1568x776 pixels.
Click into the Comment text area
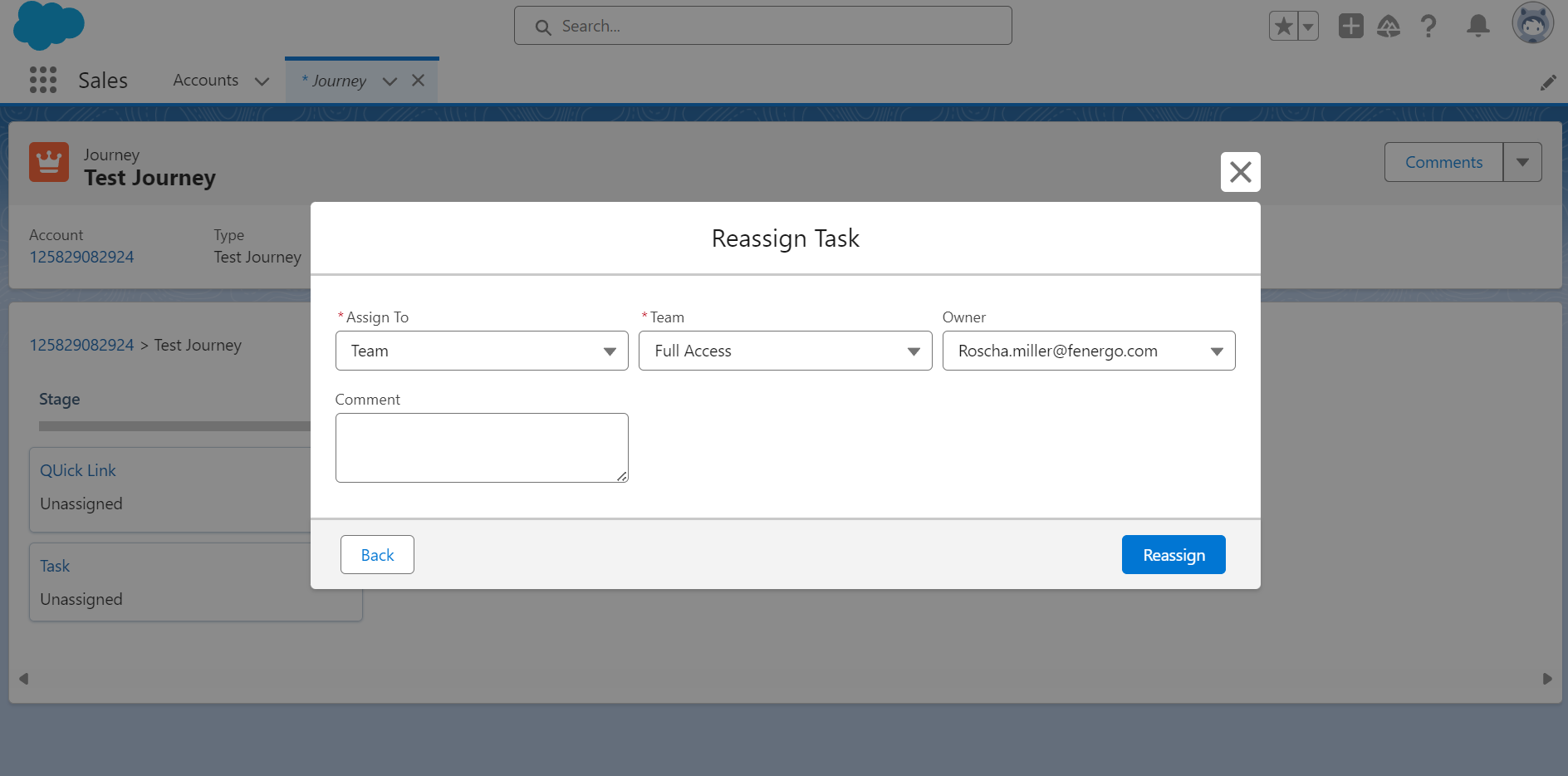tap(482, 448)
